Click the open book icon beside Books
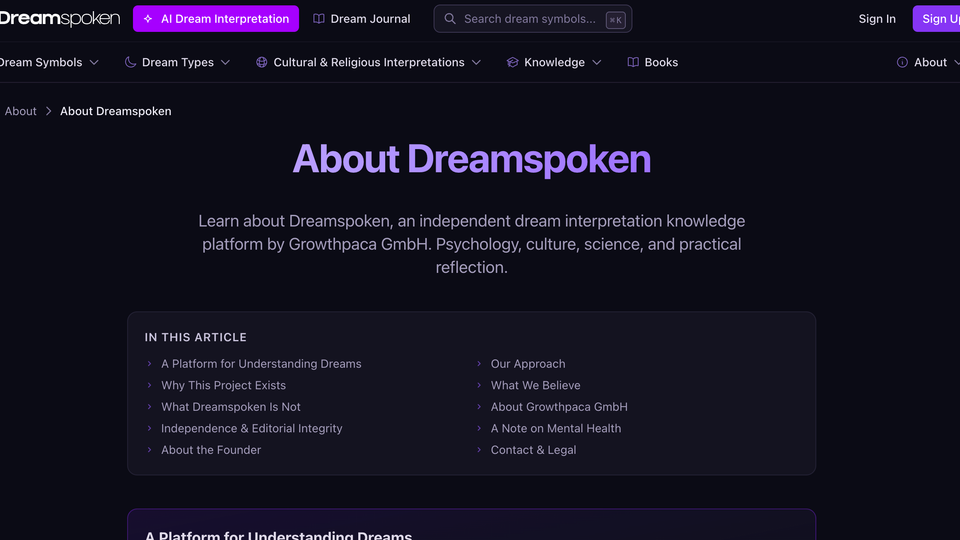 633,62
